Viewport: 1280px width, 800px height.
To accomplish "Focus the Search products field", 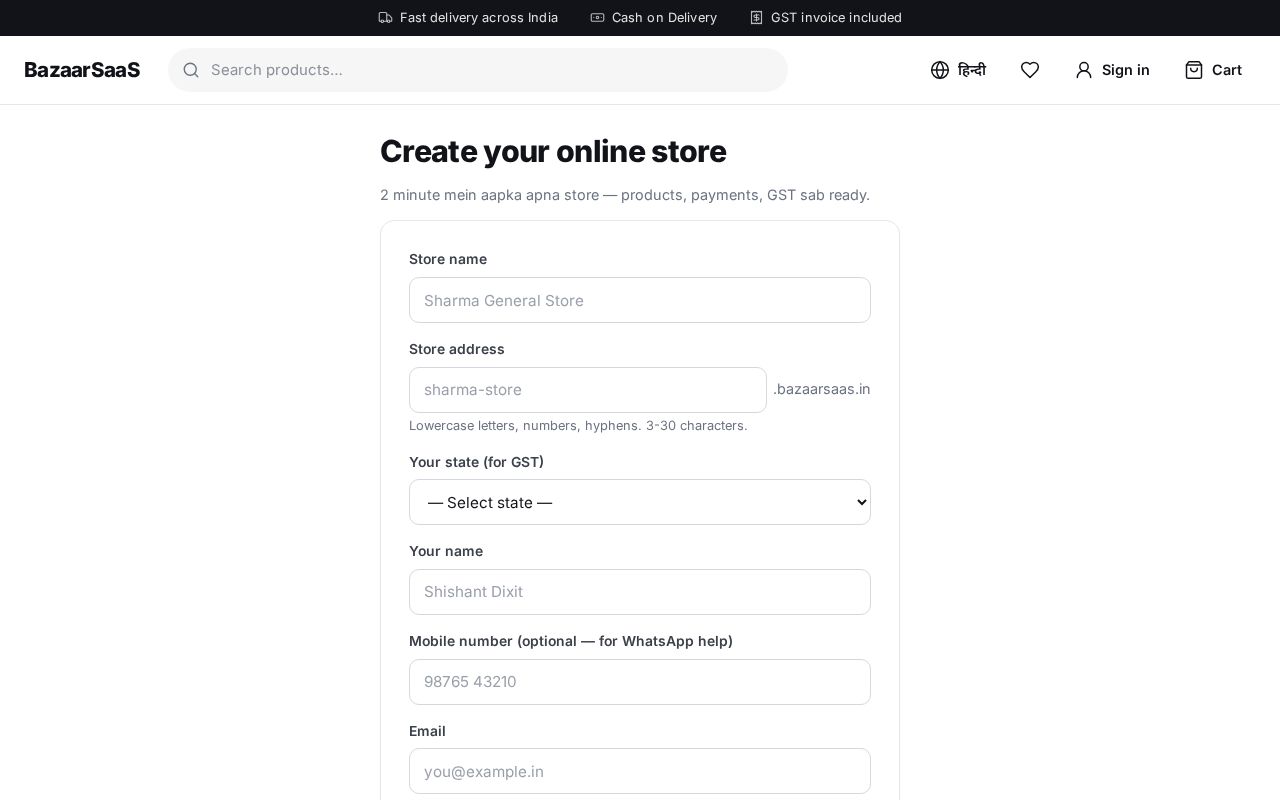I will point(478,70).
